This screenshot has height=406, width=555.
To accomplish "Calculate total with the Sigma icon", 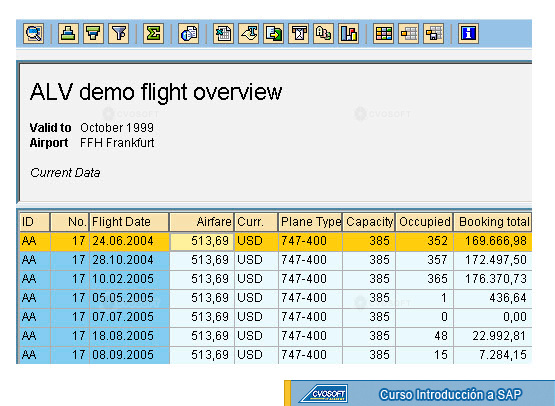I will pos(153,34).
